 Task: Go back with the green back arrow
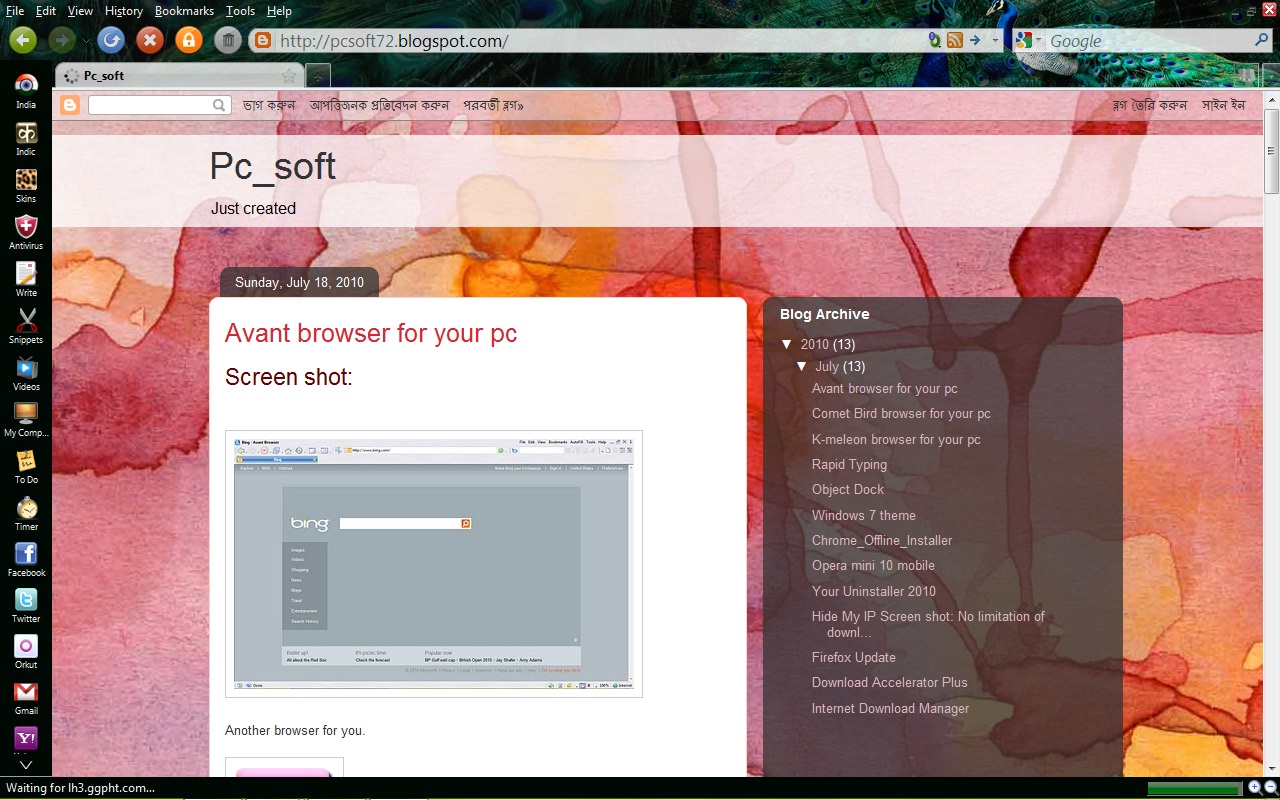coord(23,40)
